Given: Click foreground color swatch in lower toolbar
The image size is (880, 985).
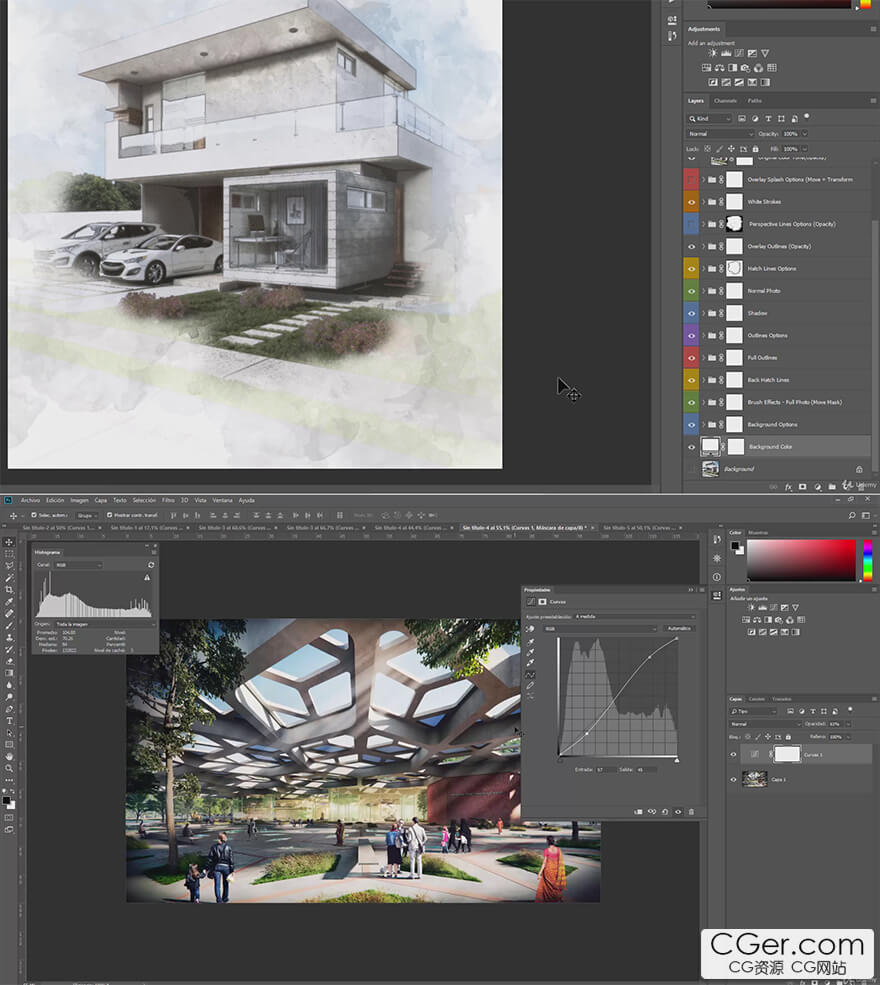Looking at the screenshot, I should point(6,801).
